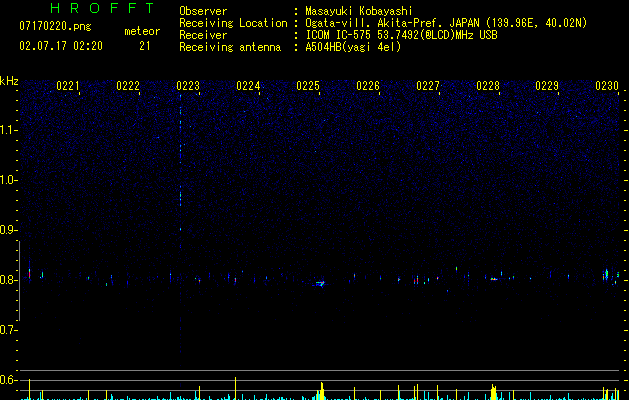
Task: Click Ogata-vill. Akita-Pref. JAPAN location text
Action: pos(446,23)
